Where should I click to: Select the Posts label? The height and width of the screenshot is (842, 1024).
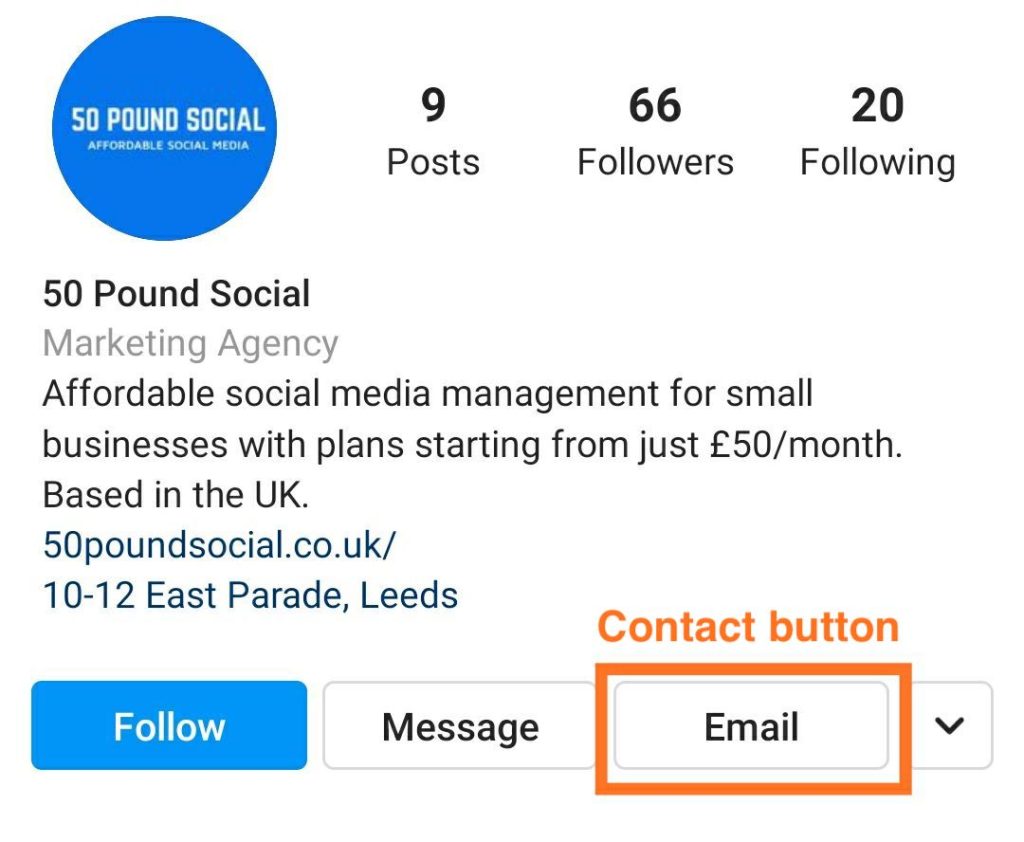click(433, 162)
